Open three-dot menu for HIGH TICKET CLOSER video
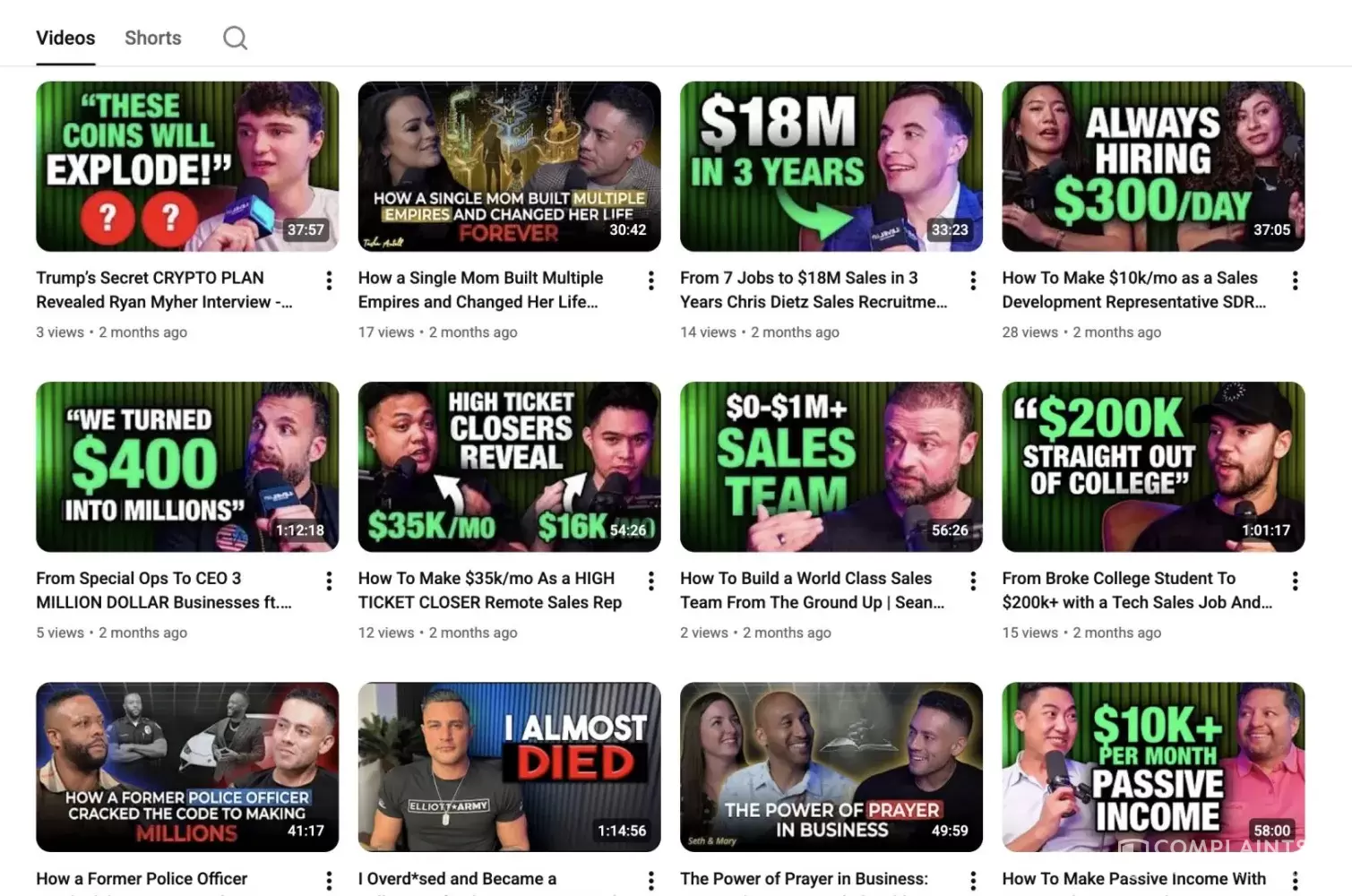The image size is (1352, 896). (x=651, y=581)
